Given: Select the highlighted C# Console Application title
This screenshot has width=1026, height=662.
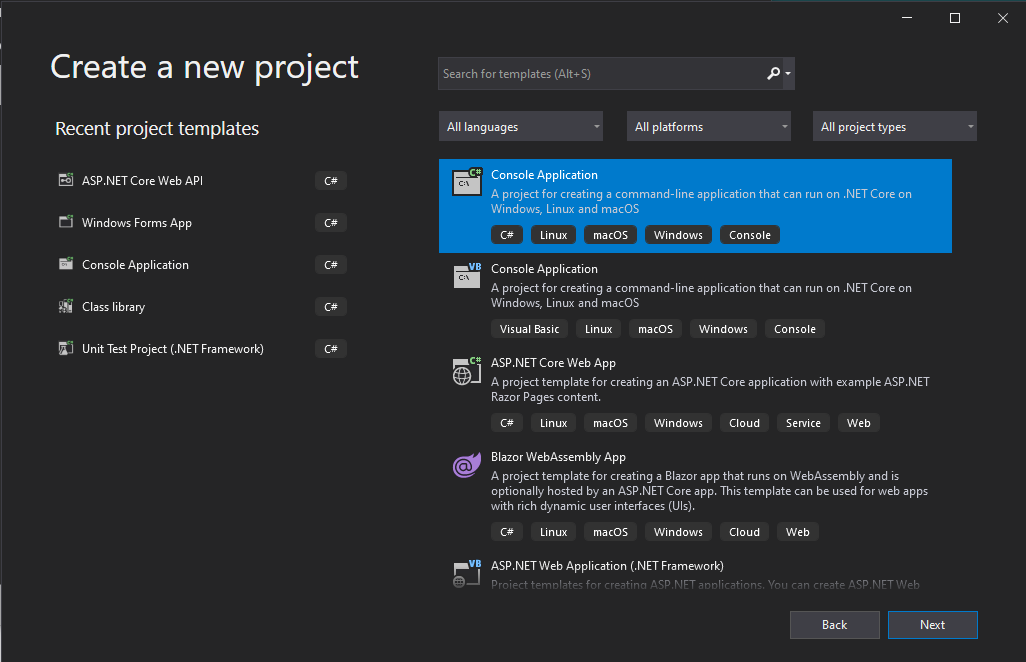Looking at the screenshot, I should pyautogui.click(x=544, y=175).
